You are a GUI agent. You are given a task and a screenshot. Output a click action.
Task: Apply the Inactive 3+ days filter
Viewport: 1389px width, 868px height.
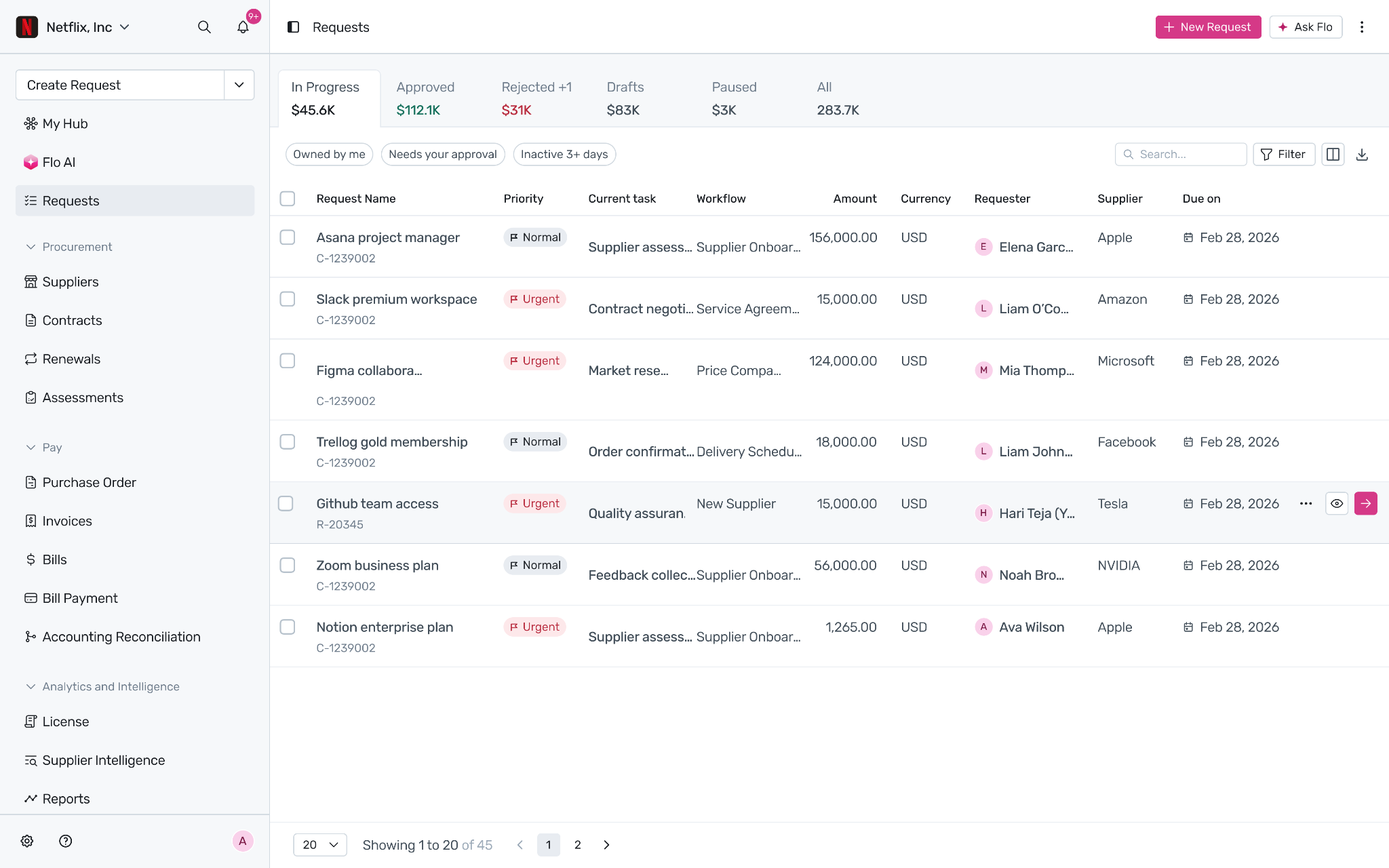point(564,155)
